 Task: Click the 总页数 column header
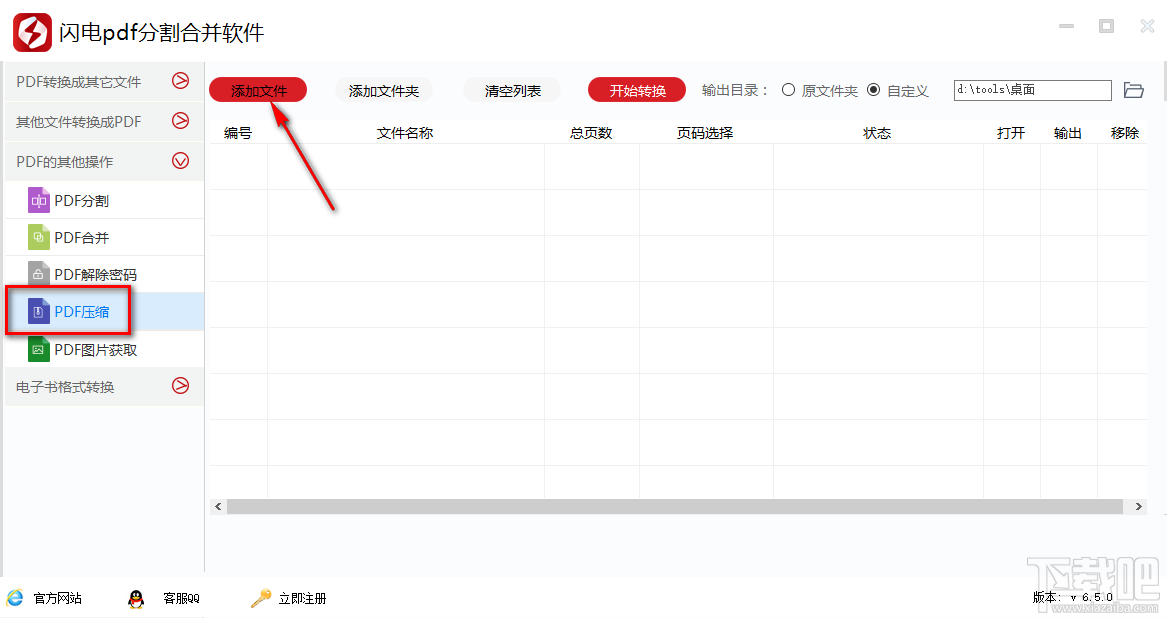click(x=591, y=133)
